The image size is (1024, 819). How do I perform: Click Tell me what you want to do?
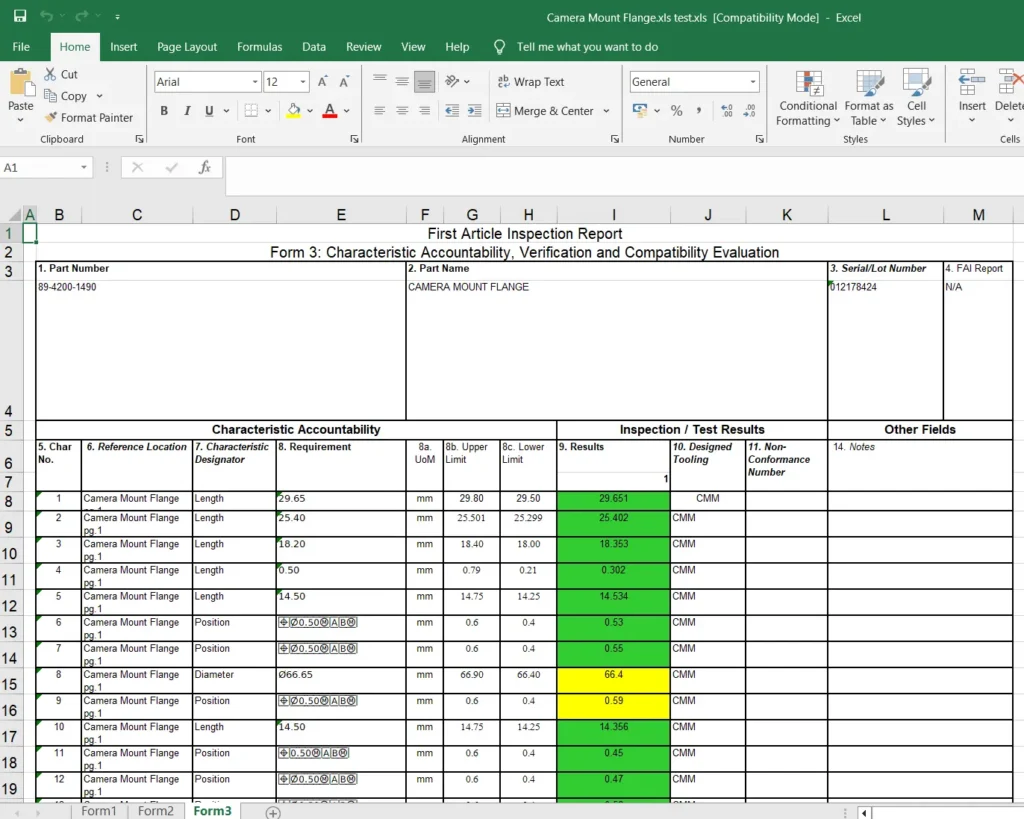tap(590, 46)
